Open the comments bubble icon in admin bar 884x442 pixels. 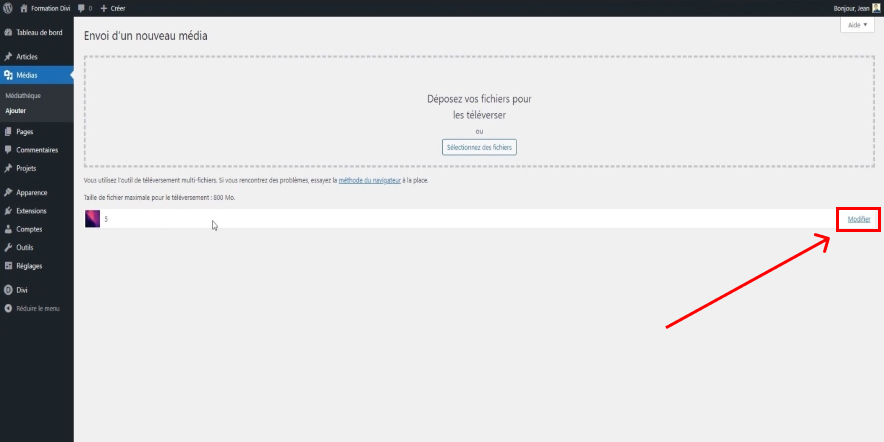coord(81,8)
